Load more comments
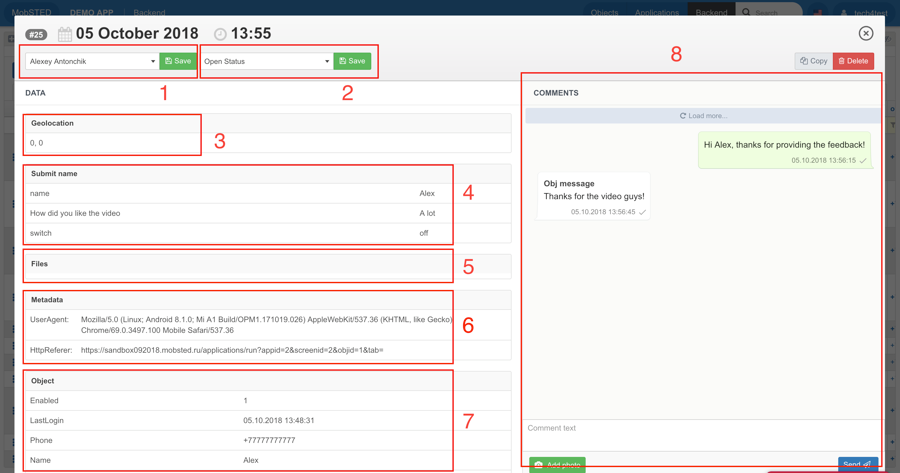This screenshot has height=473, width=900. [703, 116]
